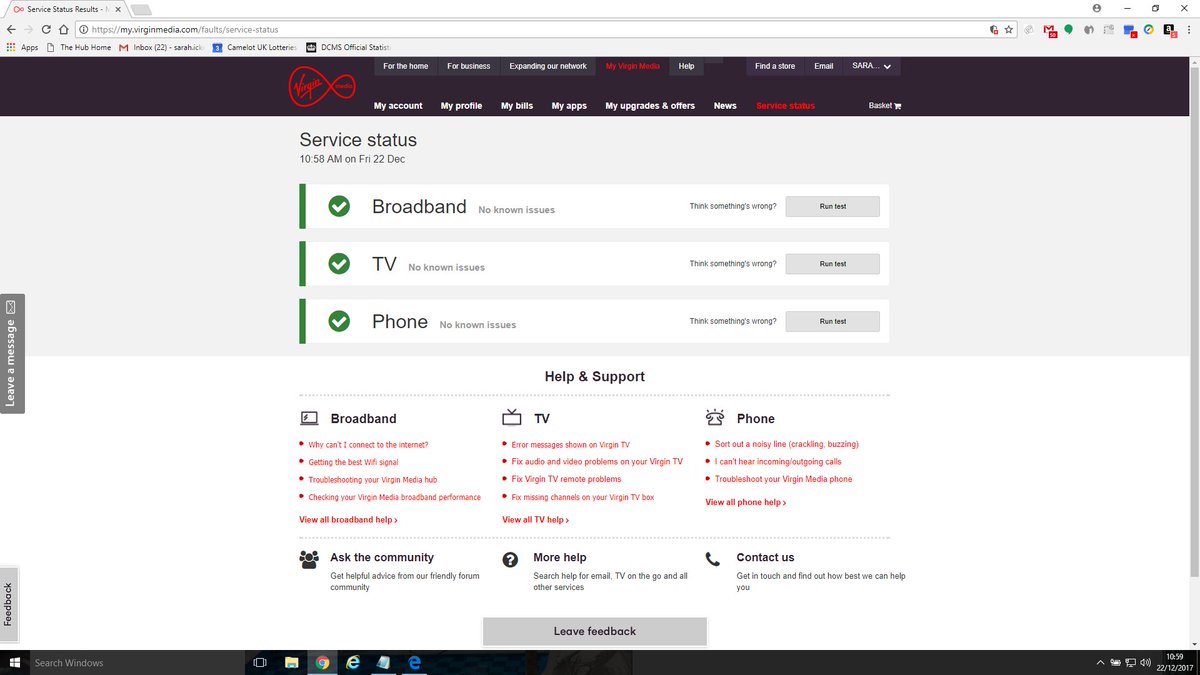Image resolution: width=1200 pixels, height=675 pixels.
Task: Open My upgrades & offers menu
Action: 650,106
